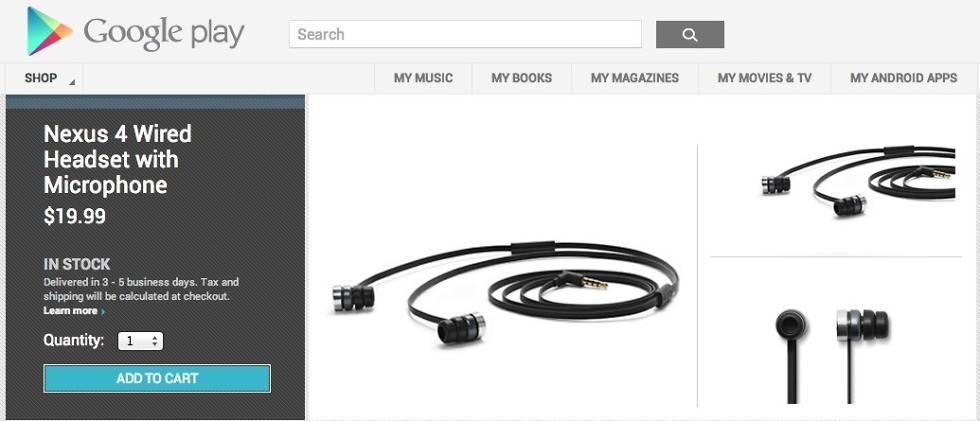Switch to MY MAGAZINES tab
Screen dimensions: 980x421
click(x=635, y=78)
